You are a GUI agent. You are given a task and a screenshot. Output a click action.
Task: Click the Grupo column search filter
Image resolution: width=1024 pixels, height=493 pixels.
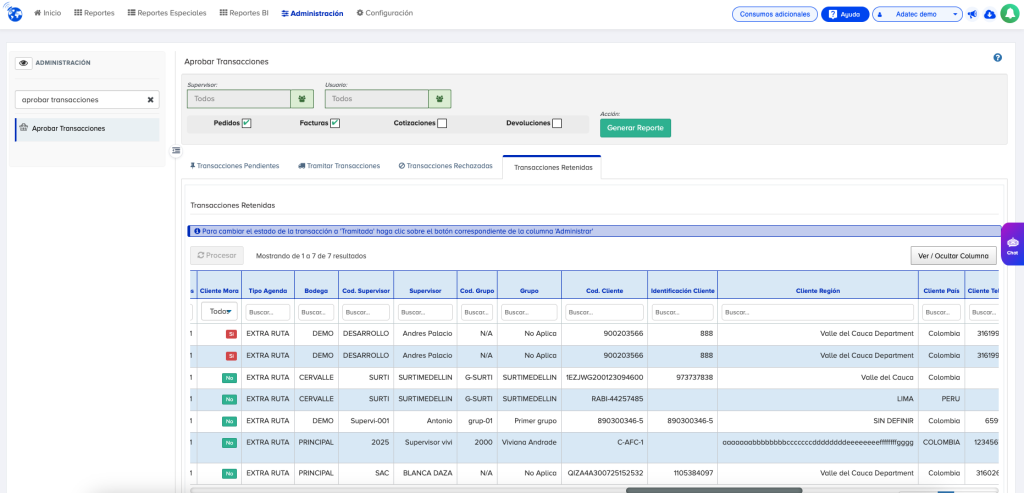point(529,312)
